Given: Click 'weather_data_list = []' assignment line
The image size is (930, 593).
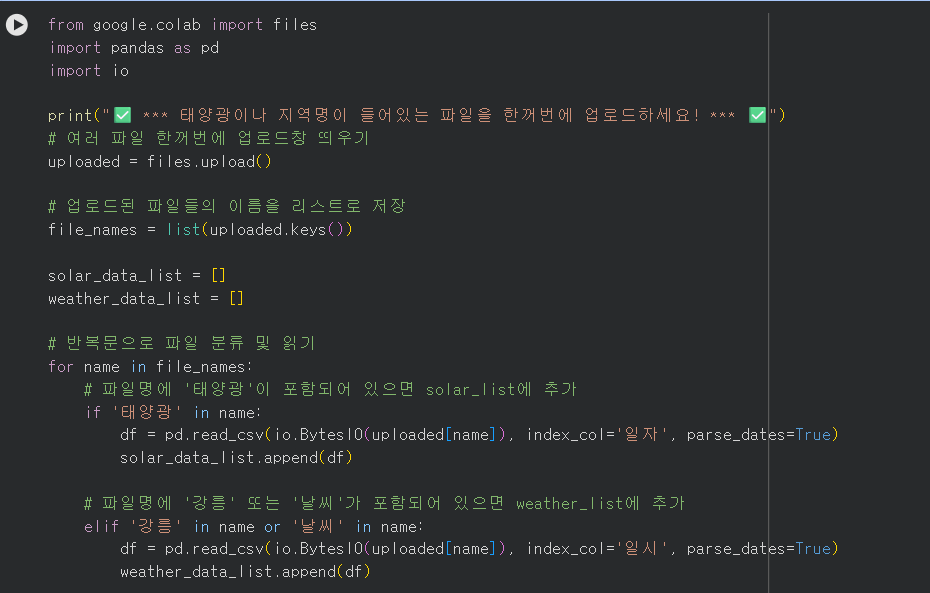Looking at the screenshot, I should [146, 298].
